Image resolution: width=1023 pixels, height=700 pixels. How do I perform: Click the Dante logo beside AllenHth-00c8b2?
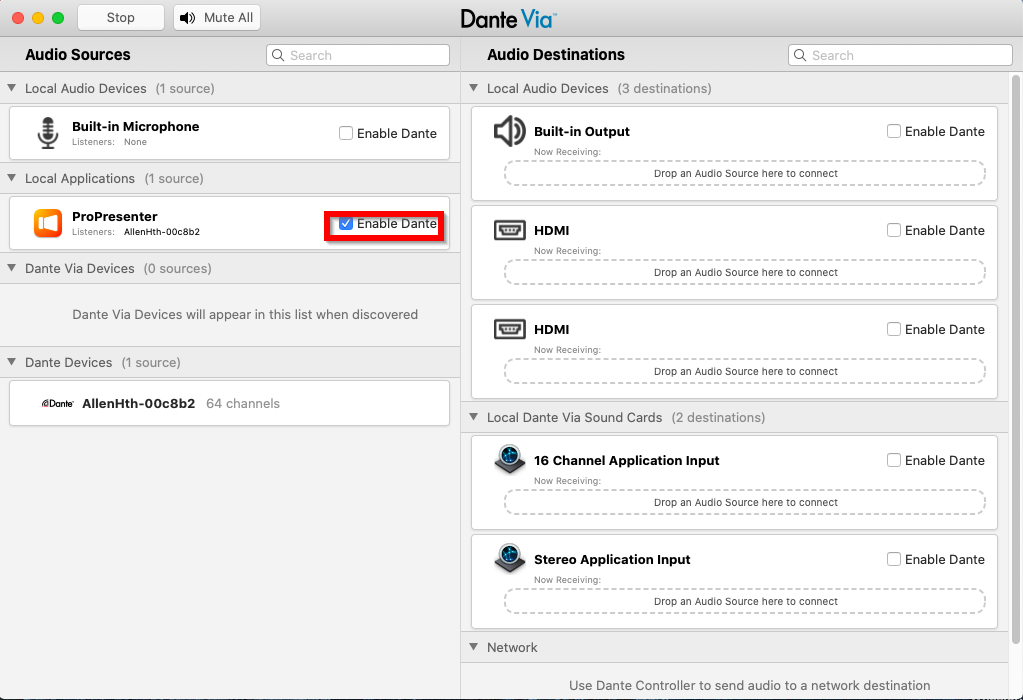point(58,403)
